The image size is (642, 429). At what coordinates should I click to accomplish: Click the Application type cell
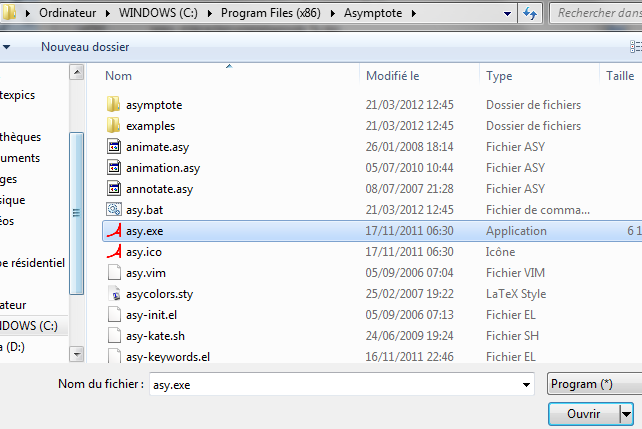[516, 231]
